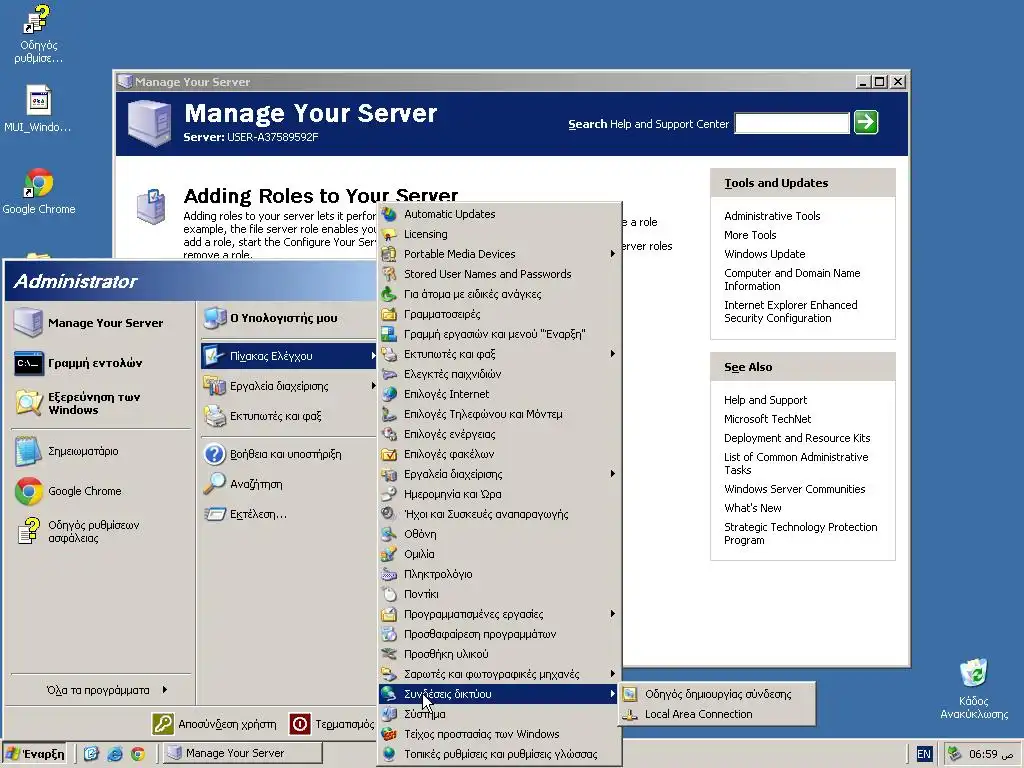
Task: Click the Σύστημα computer icon
Action: tap(389, 714)
